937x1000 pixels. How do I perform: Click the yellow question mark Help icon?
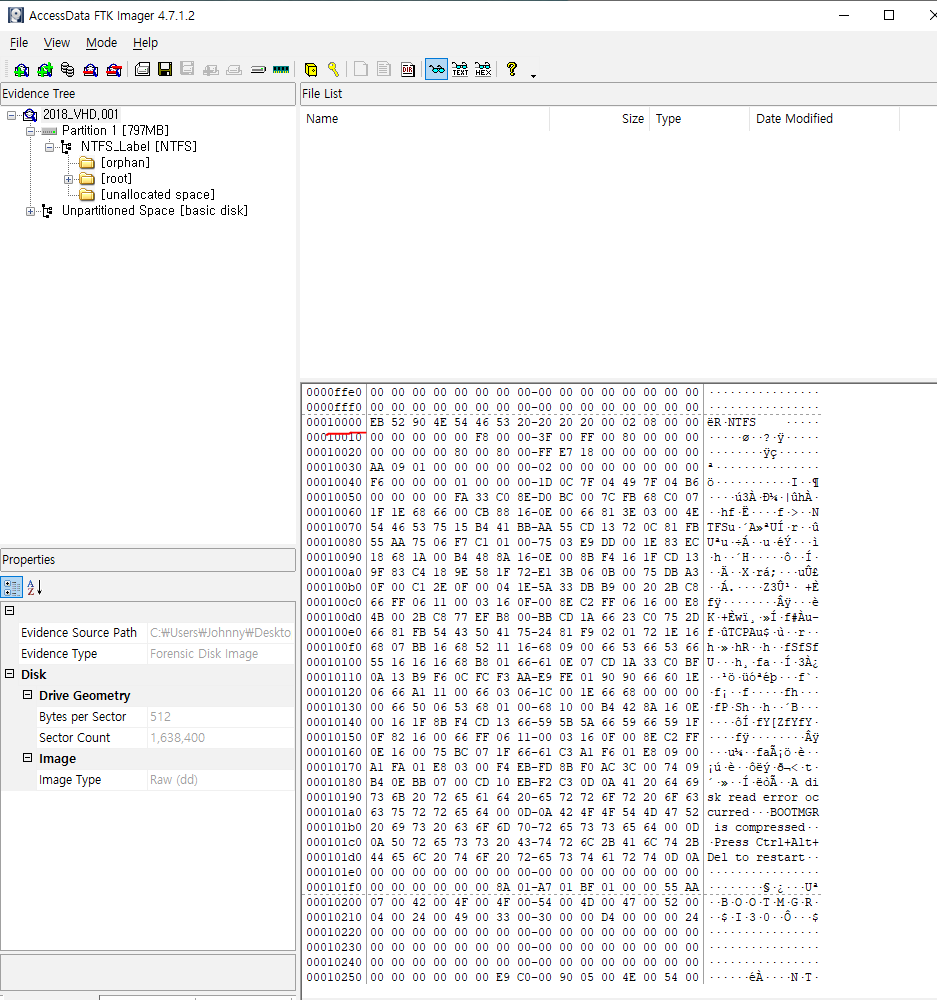point(512,69)
